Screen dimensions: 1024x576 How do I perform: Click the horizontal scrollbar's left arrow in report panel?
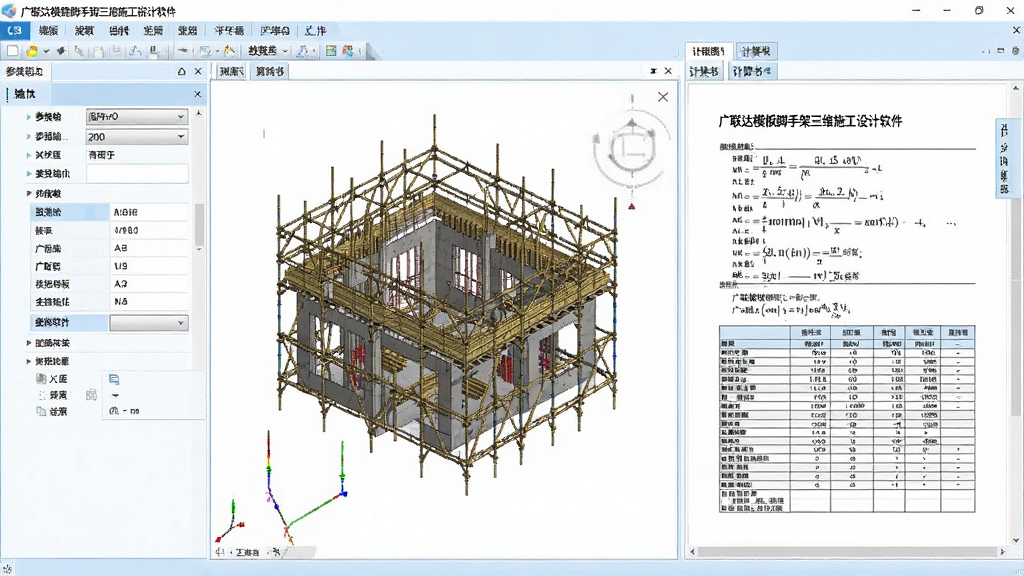click(x=692, y=552)
